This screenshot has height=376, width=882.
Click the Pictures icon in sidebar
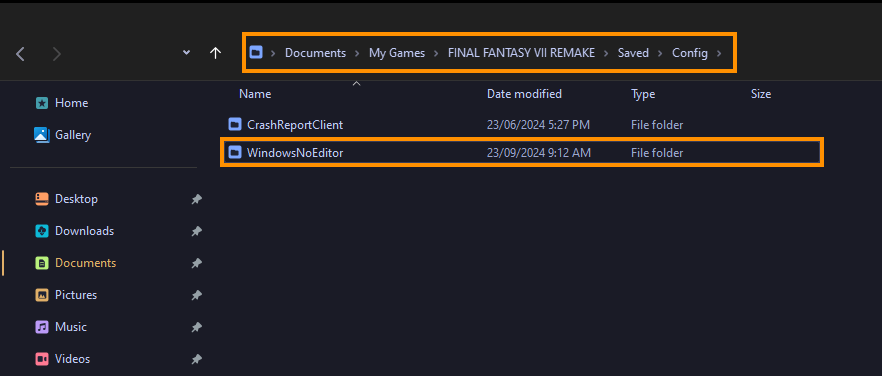click(42, 295)
